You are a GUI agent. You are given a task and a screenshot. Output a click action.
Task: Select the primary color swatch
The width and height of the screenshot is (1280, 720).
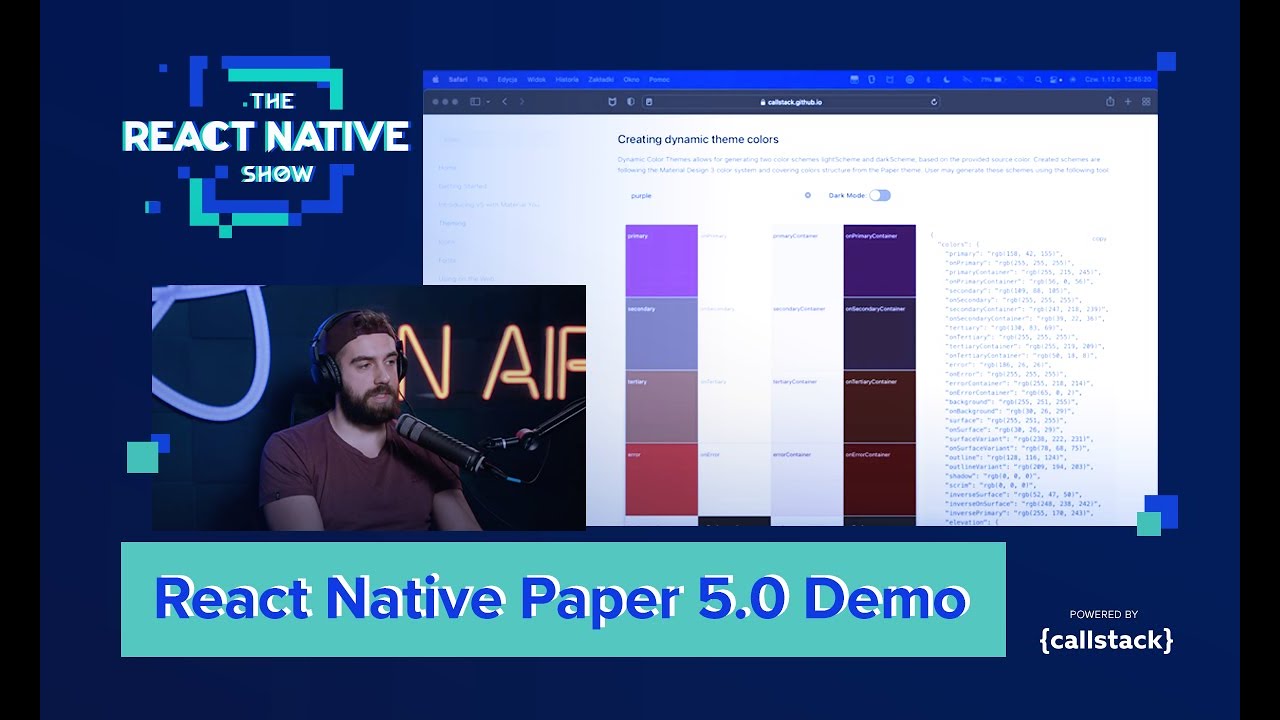click(661, 260)
